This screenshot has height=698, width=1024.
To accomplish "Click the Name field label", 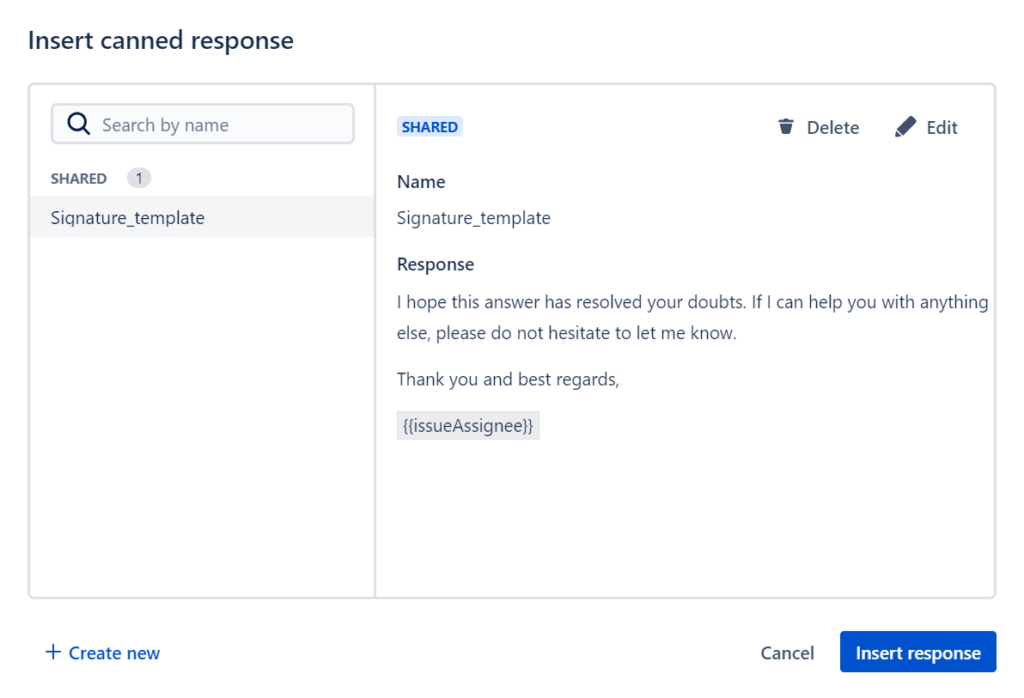I will 421,182.
